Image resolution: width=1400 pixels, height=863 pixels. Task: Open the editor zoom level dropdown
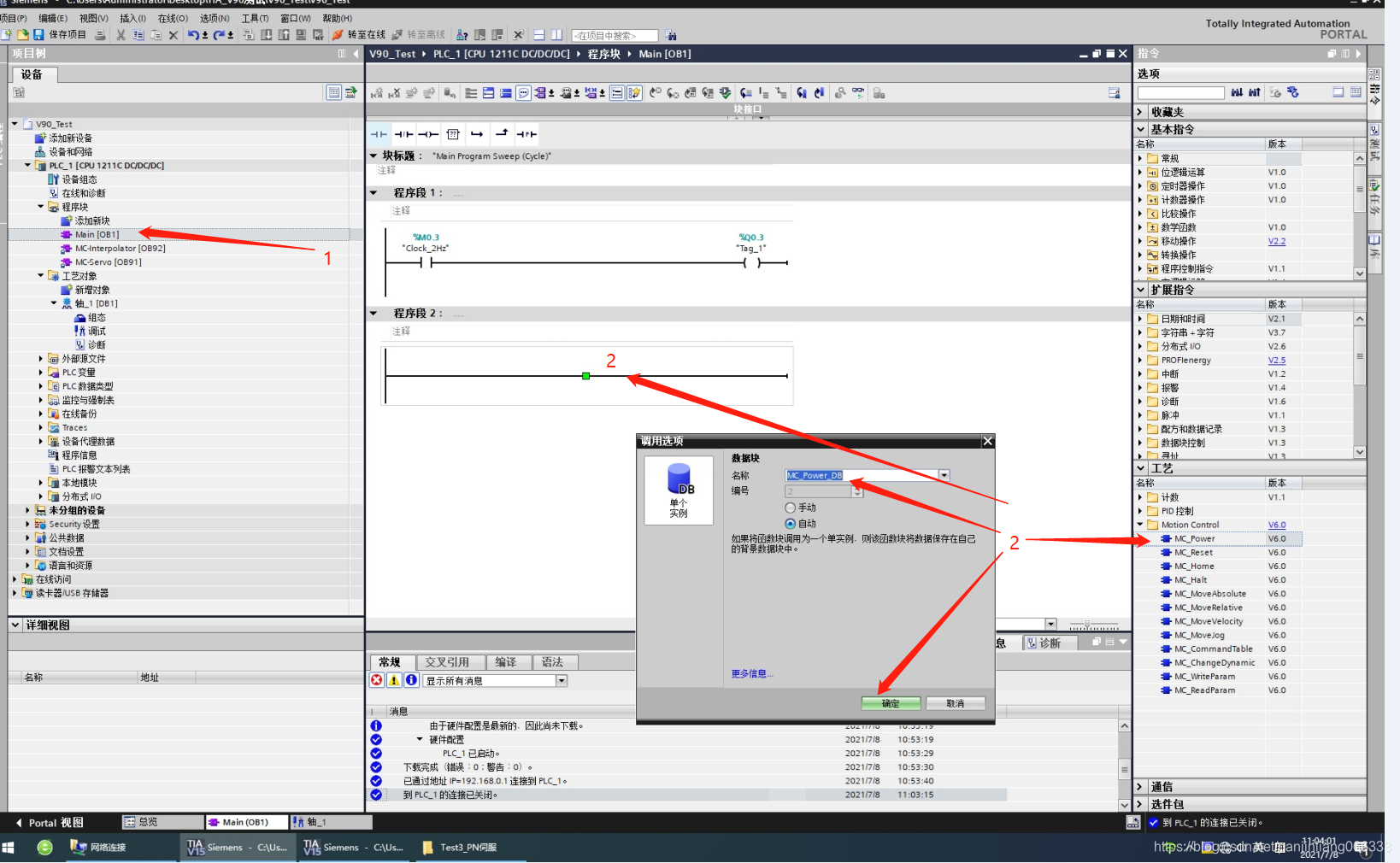point(1051,625)
